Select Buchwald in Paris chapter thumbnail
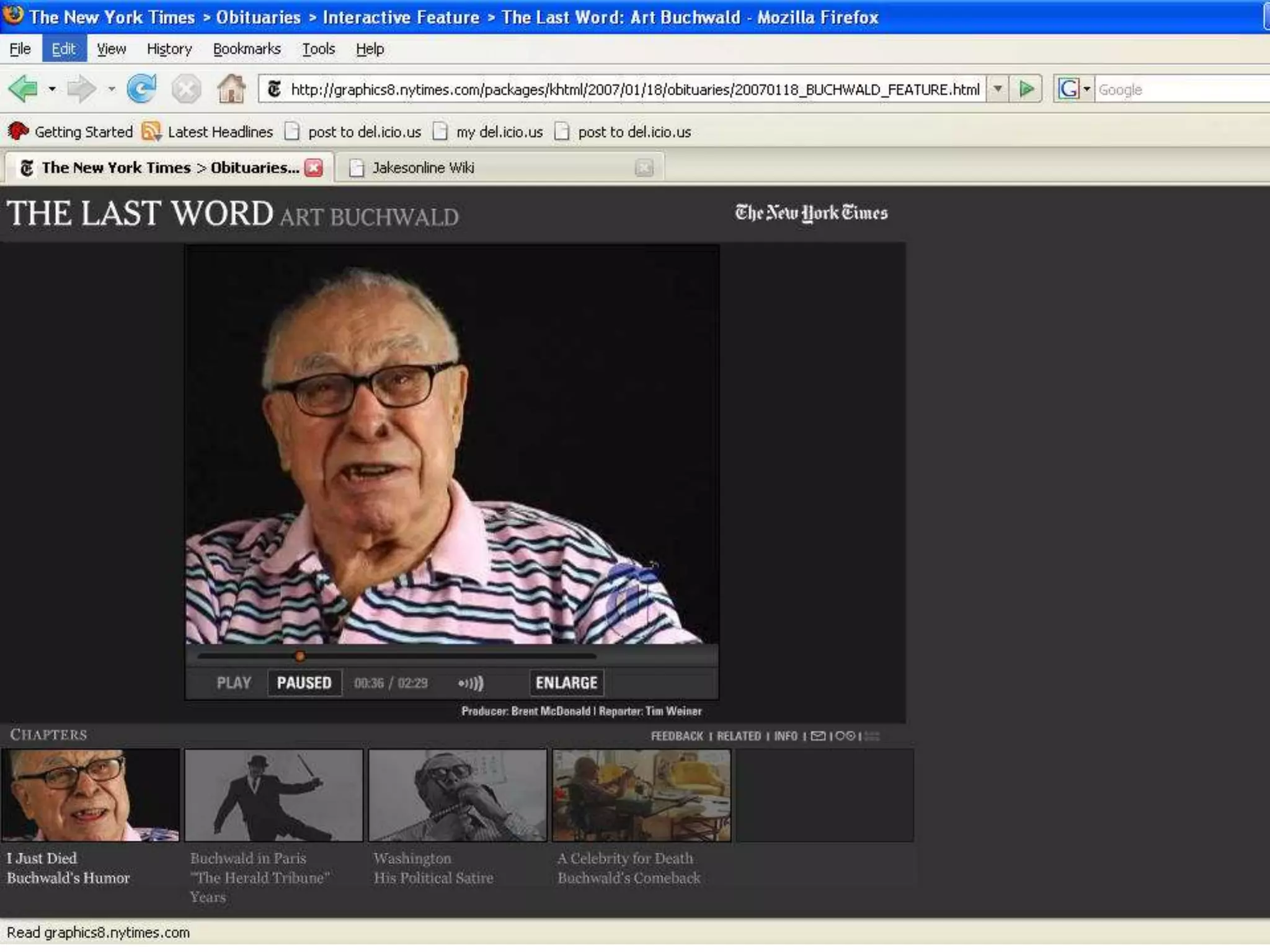 (x=273, y=795)
